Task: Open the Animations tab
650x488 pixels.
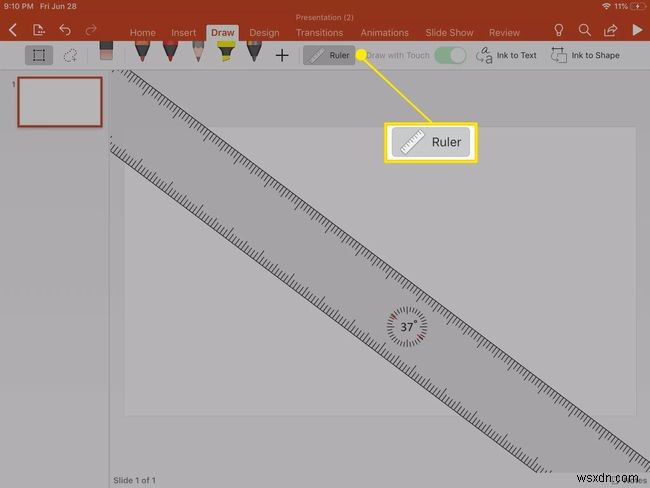Action: tap(384, 33)
